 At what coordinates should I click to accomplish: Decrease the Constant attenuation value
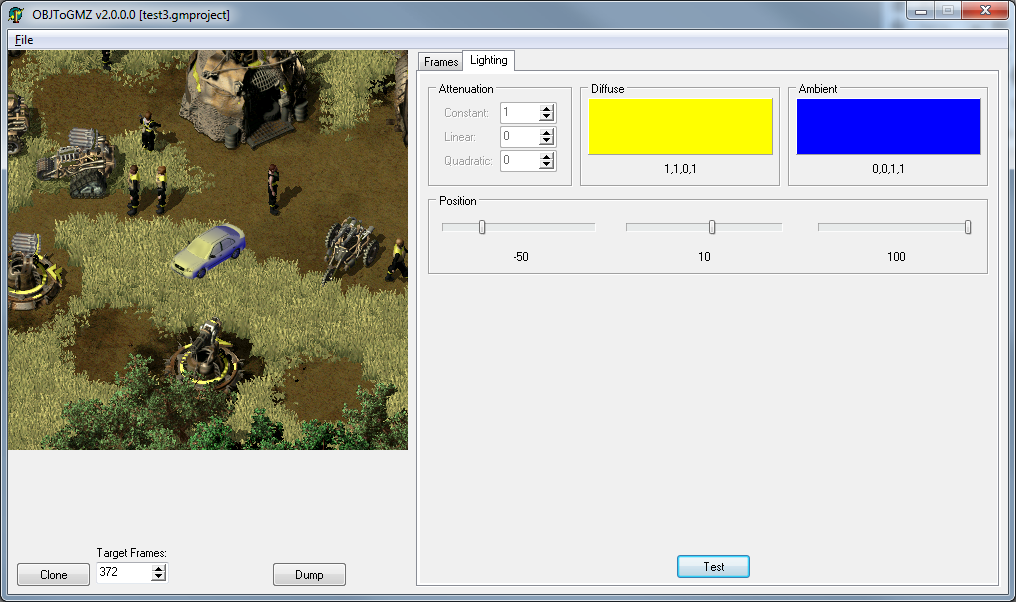(x=547, y=117)
